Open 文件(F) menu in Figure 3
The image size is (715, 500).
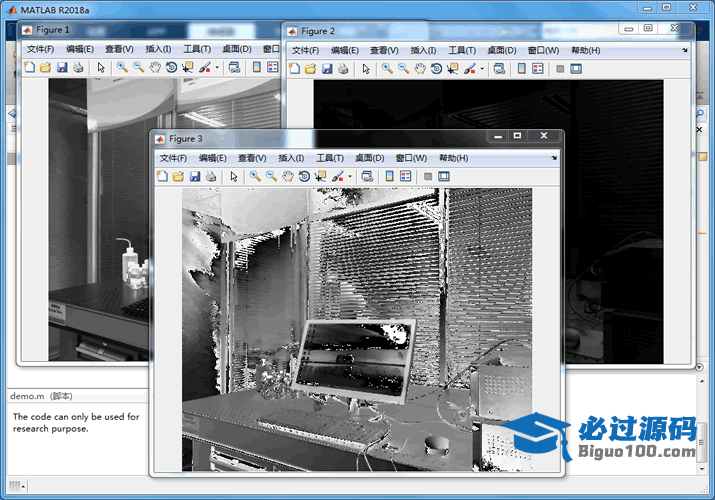tap(173, 158)
